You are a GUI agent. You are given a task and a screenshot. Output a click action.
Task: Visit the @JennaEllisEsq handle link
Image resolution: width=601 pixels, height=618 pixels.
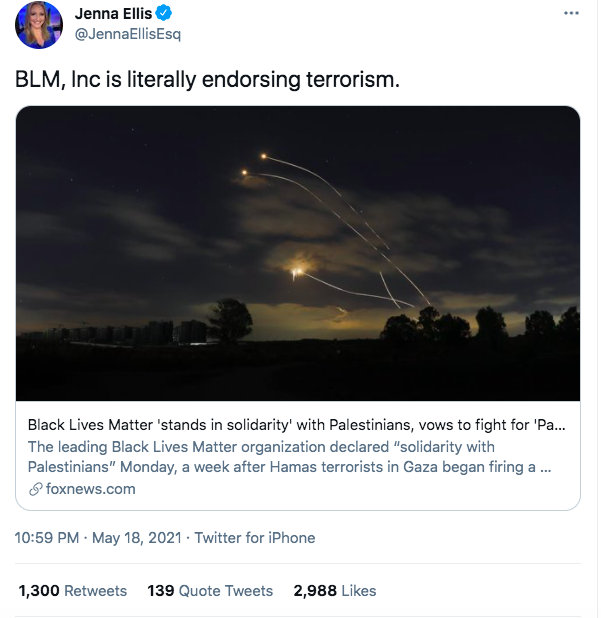(x=128, y=34)
